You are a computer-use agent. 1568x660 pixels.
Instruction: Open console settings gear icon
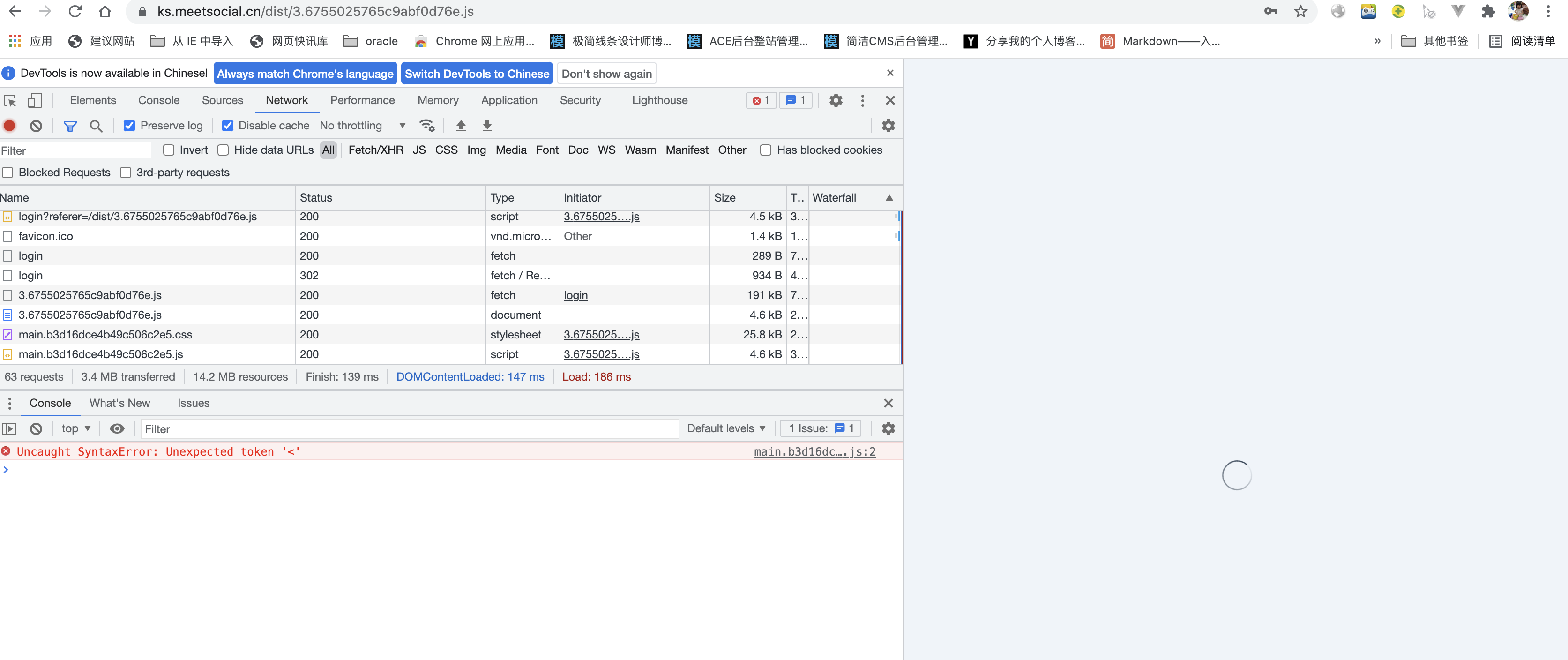click(888, 428)
